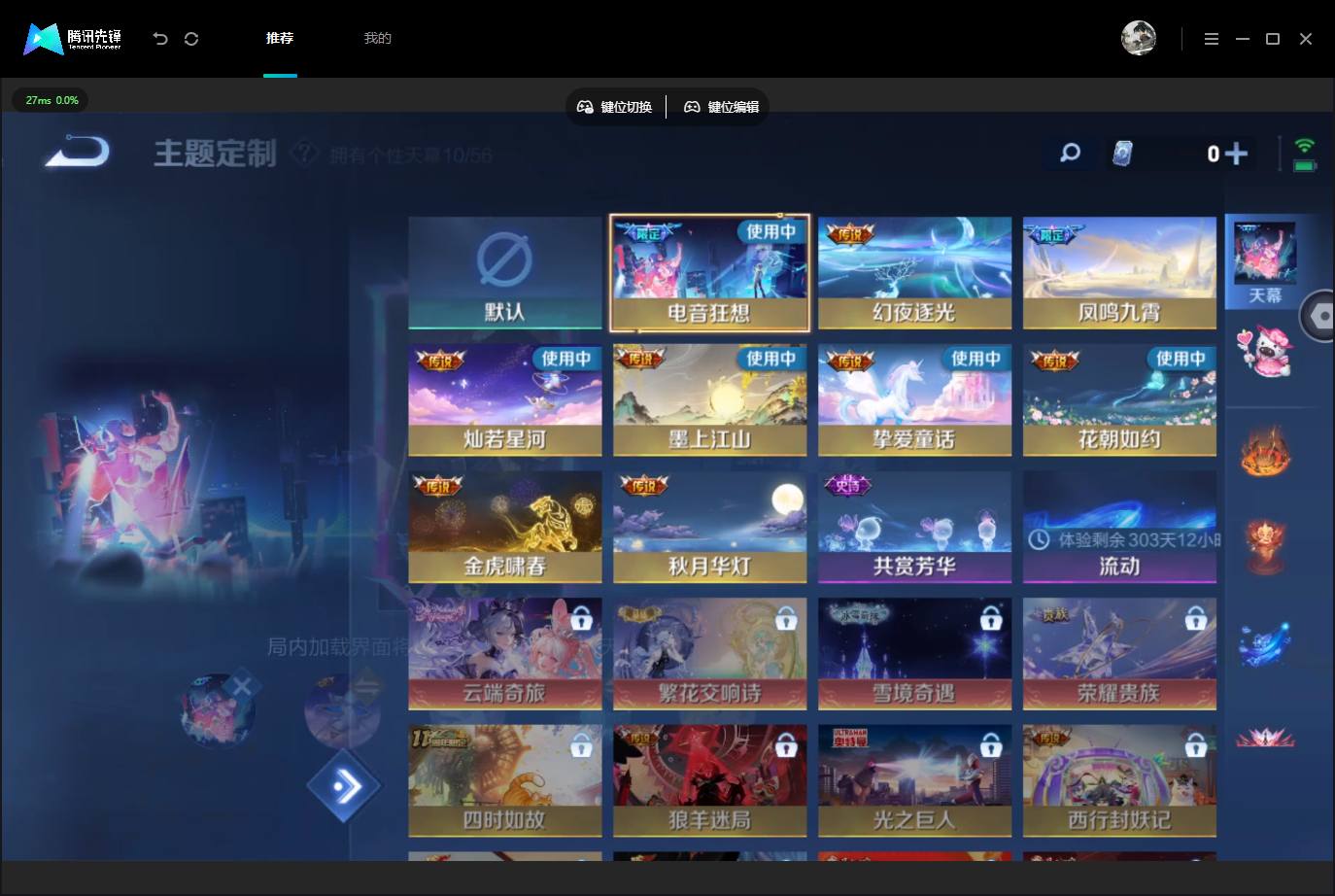Select the fire ring effect sidebar category
The height and width of the screenshot is (896, 1335).
pyautogui.click(x=1264, y=452)
